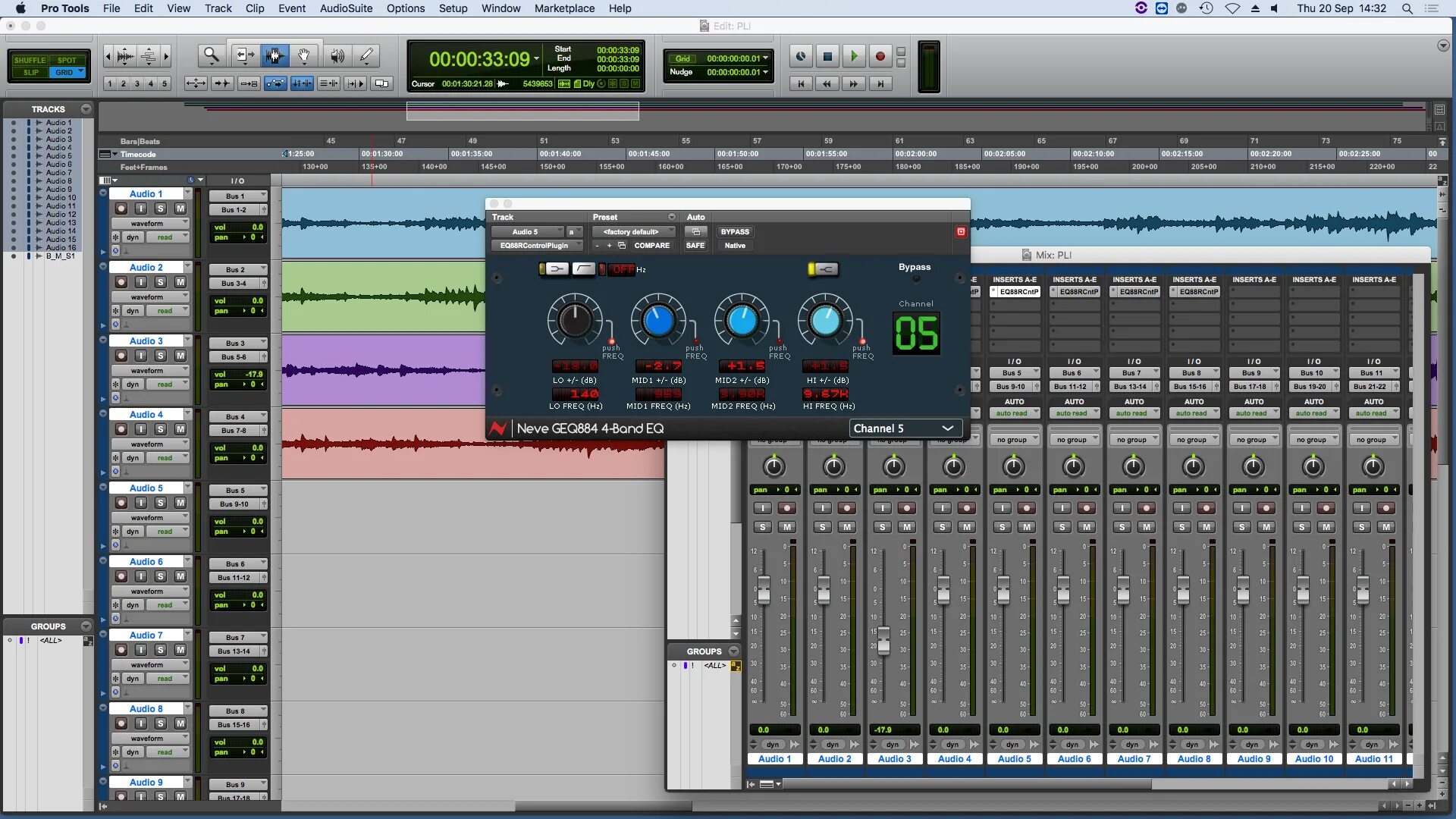This screenshot has height=819, width=1456.
Task: Click the Stop transport button
Action: tap(827, 56)
